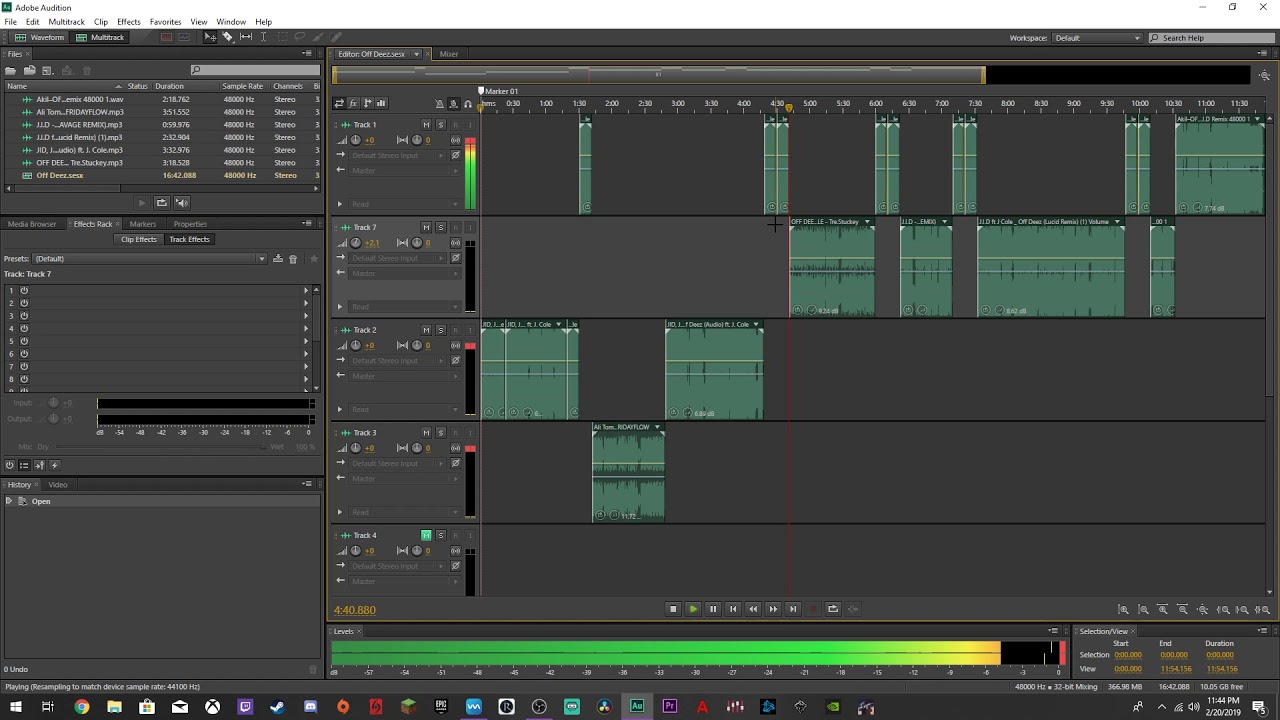Open the Workspace dropdown set to Default
1280x720 pixels.
[1097, 38]
